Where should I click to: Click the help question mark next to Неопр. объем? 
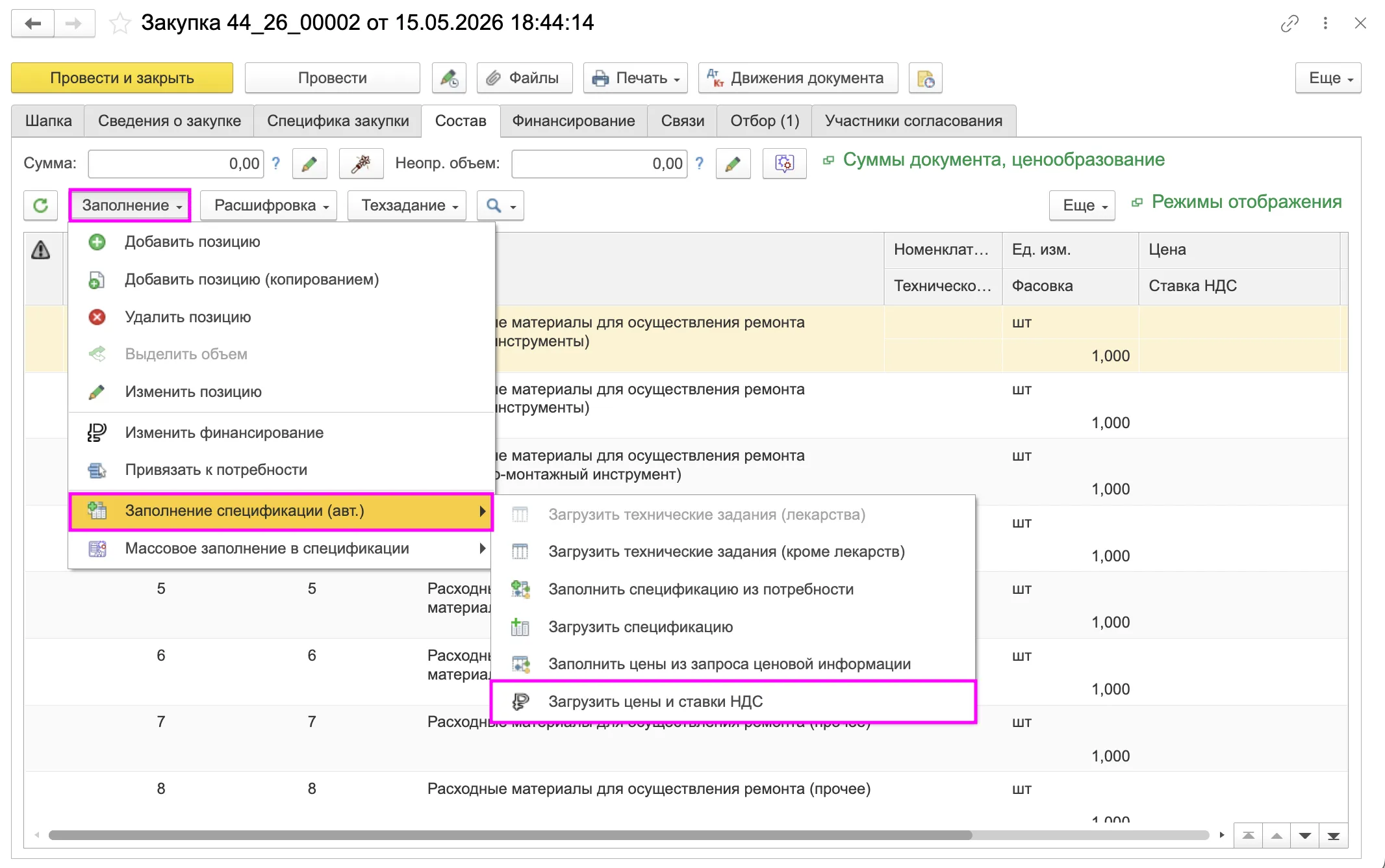[x=700, y=163]
